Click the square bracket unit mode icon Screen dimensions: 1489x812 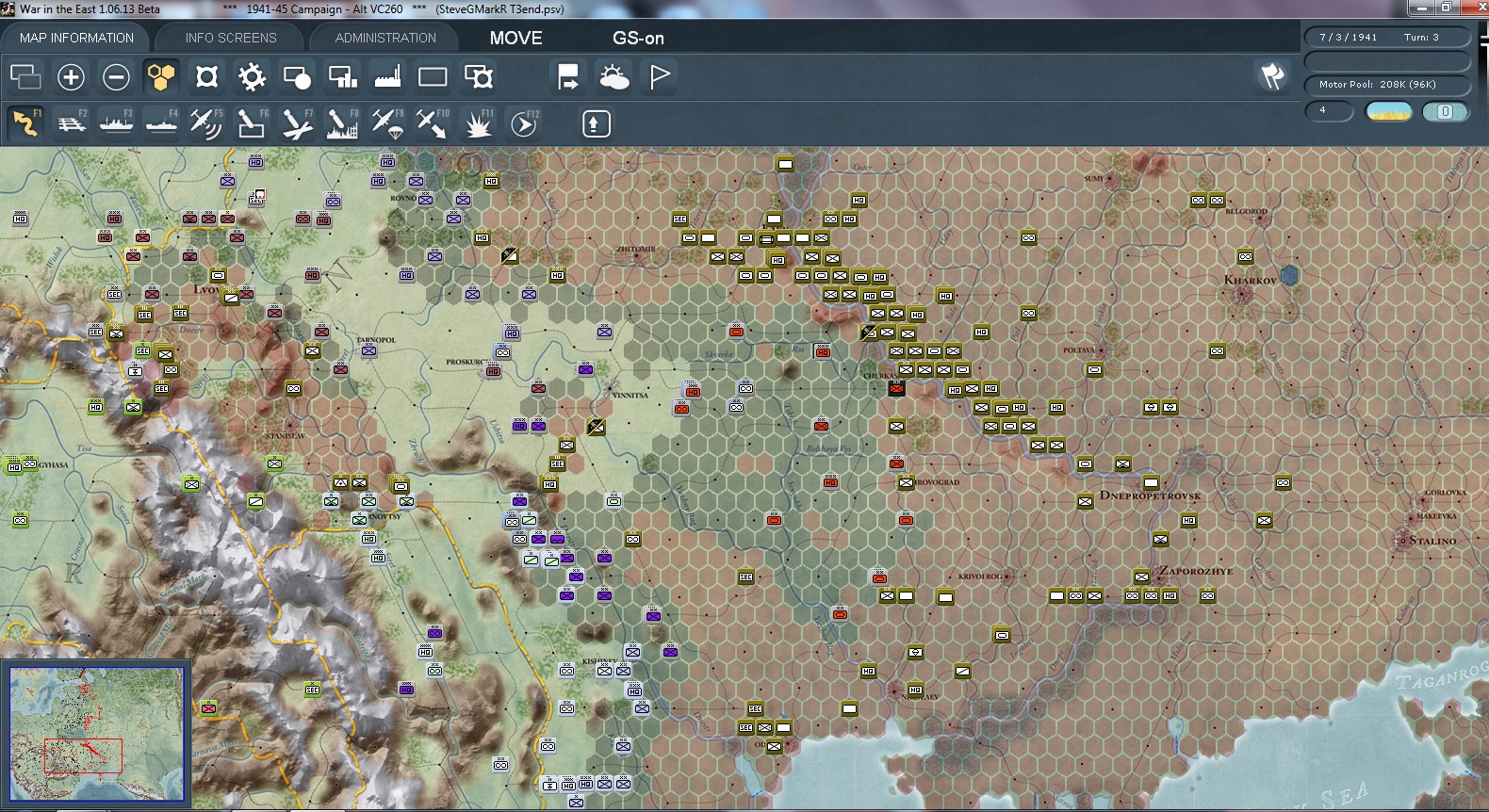(206, 76)
